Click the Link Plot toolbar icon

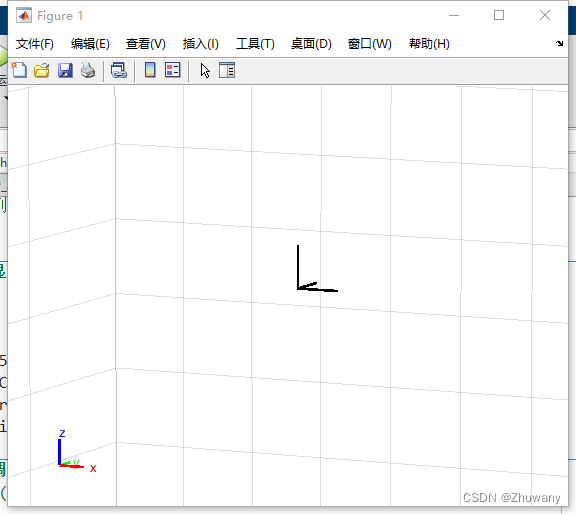point(119,70)
